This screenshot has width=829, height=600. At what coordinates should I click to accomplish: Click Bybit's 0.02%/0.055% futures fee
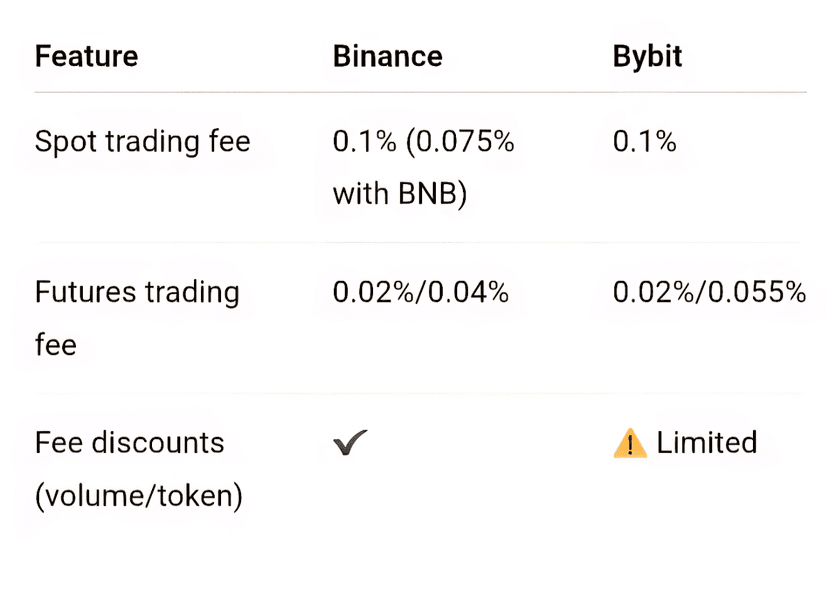coord(709,293)
